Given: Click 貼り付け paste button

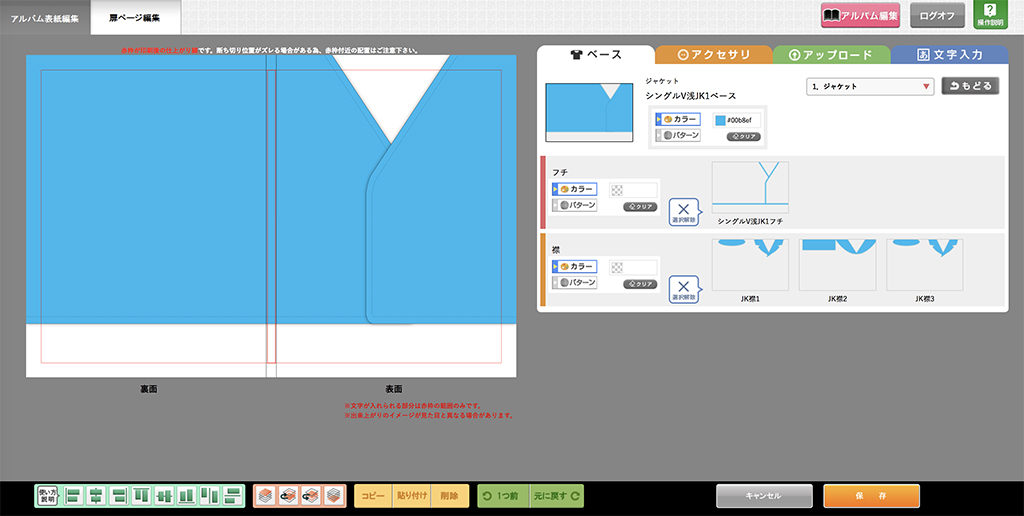Looking at the screenshot, I should click(411, 496).
